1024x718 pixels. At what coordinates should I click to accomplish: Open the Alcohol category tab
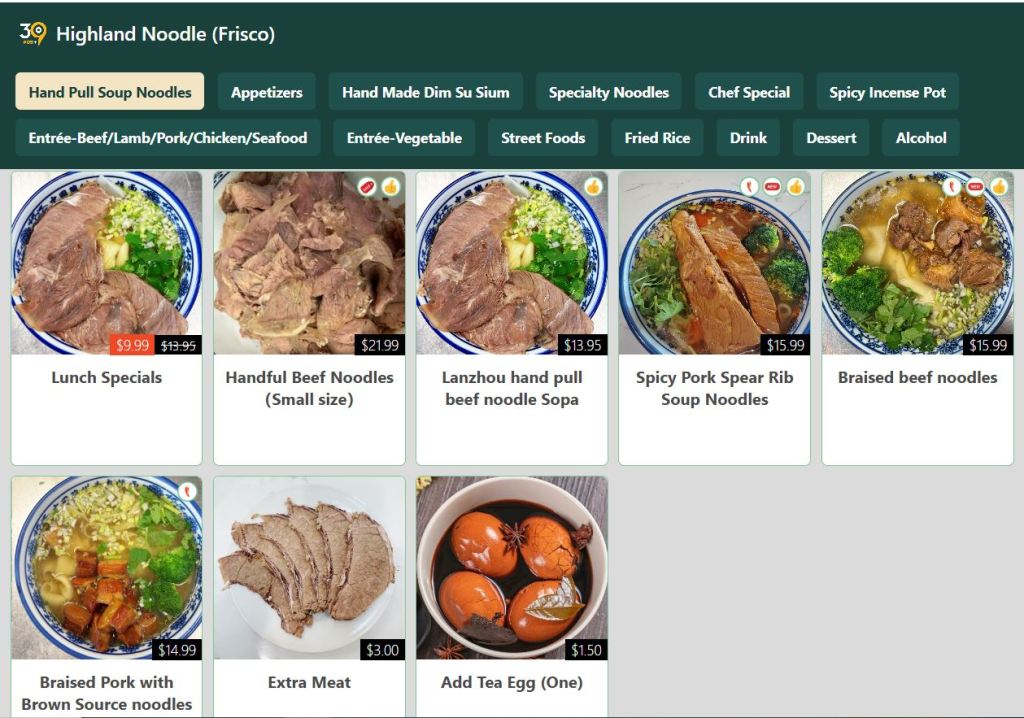(920, 137)
